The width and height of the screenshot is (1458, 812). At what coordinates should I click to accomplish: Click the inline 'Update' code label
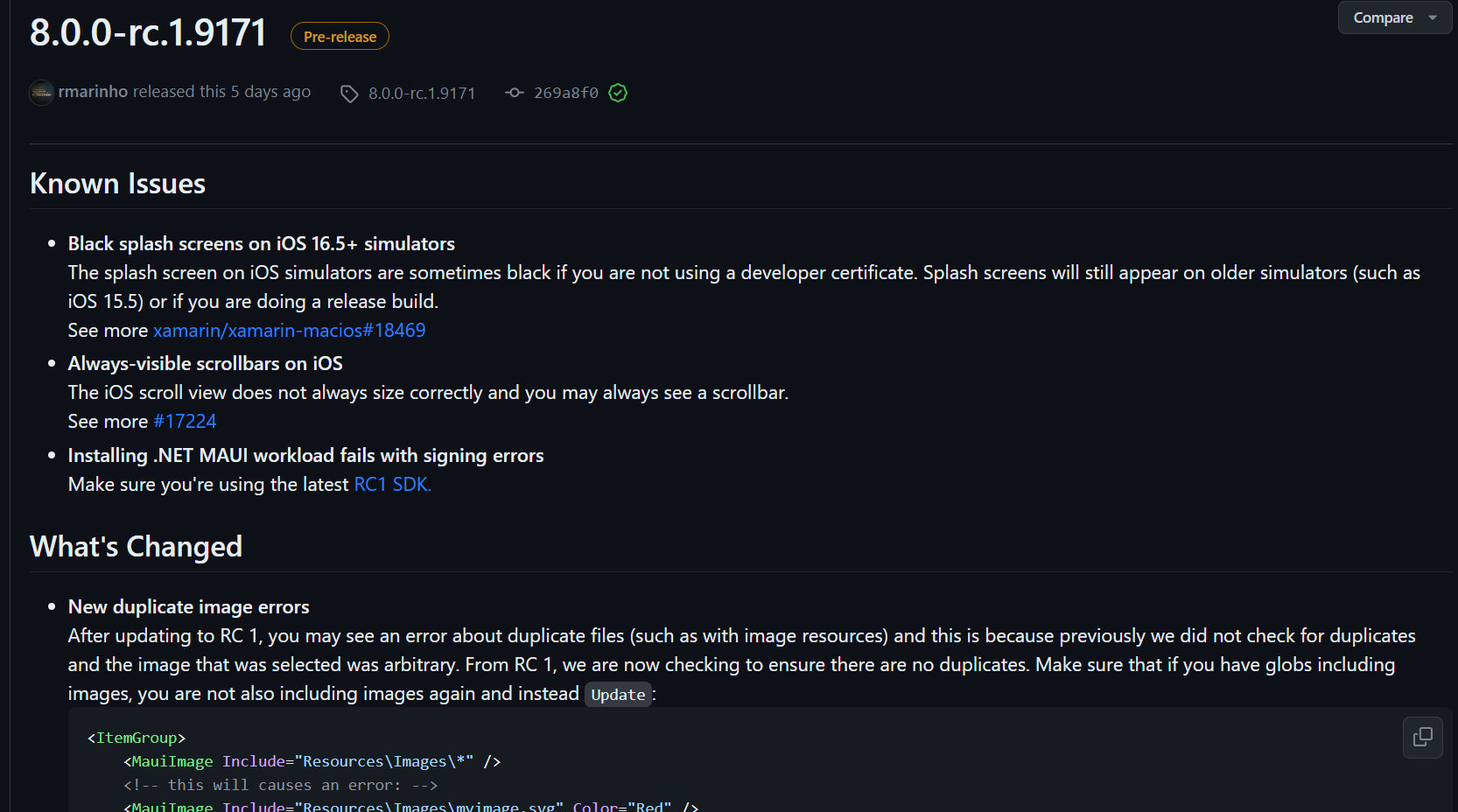pos(618,695)
